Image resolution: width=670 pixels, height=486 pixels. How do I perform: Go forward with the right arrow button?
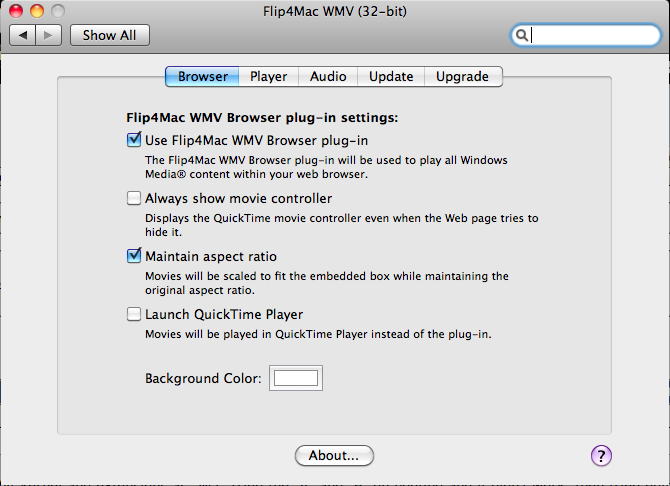49,35
